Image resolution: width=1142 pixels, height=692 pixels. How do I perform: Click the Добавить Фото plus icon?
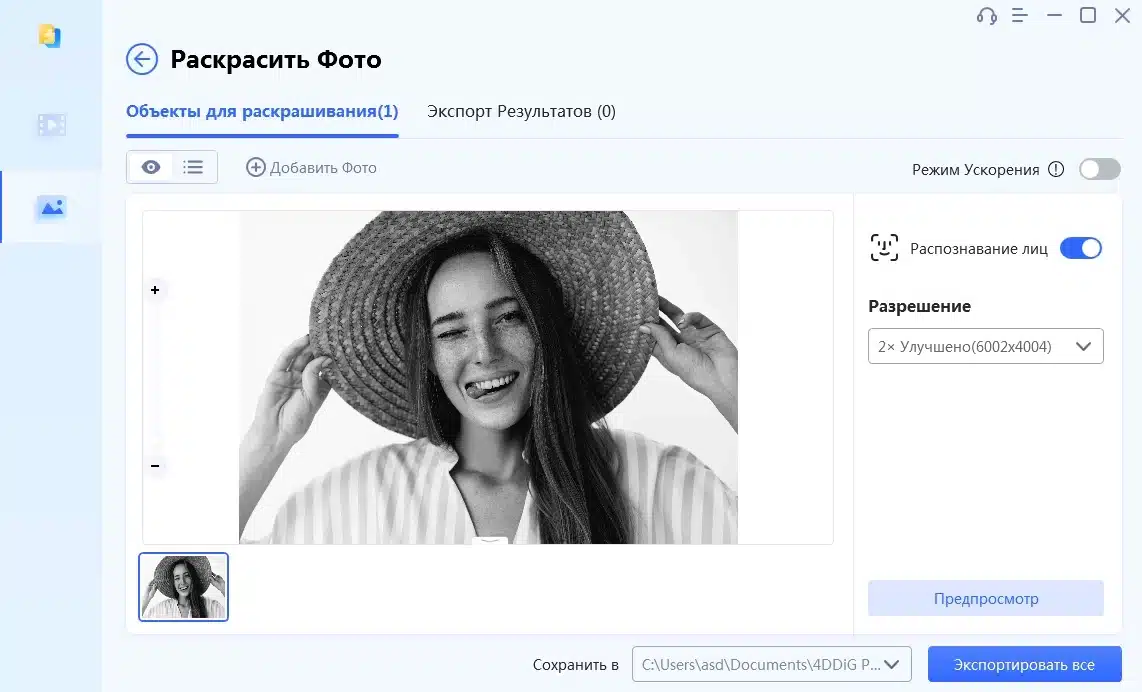click(258, 167)
